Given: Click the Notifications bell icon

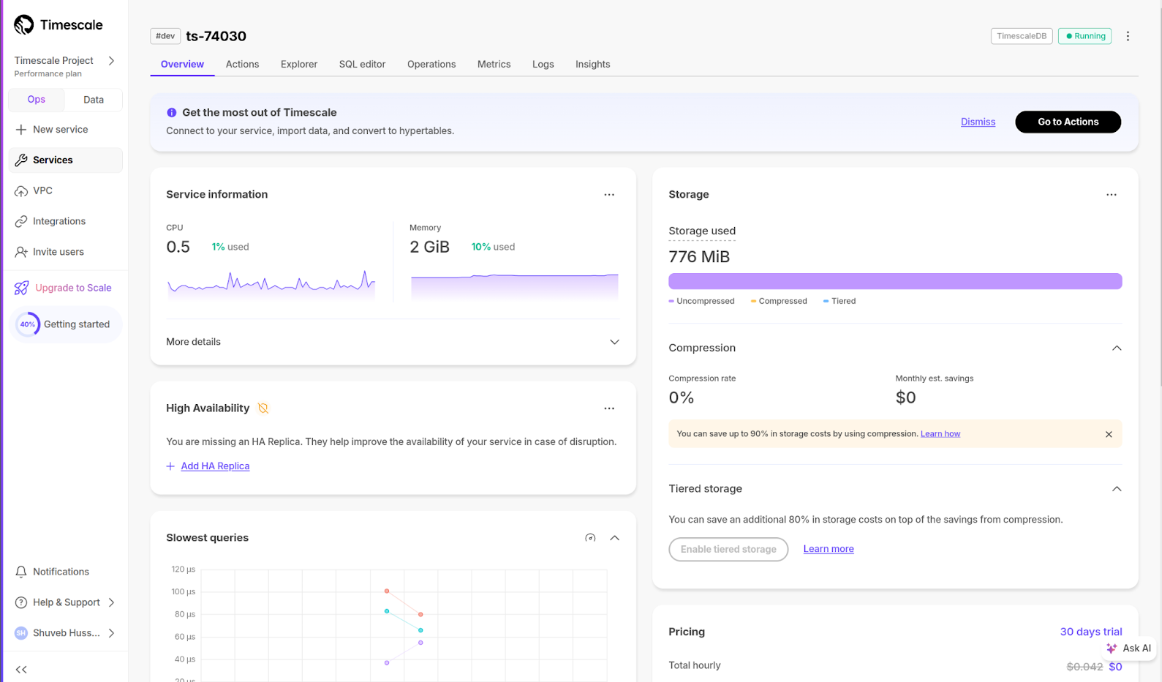Looking at the screenshot, I should click(21, 572).
